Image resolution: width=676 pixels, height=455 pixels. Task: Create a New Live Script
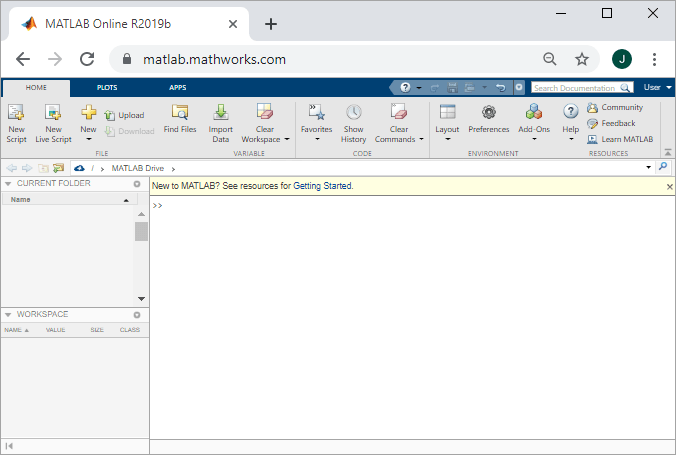click(53, 123)
